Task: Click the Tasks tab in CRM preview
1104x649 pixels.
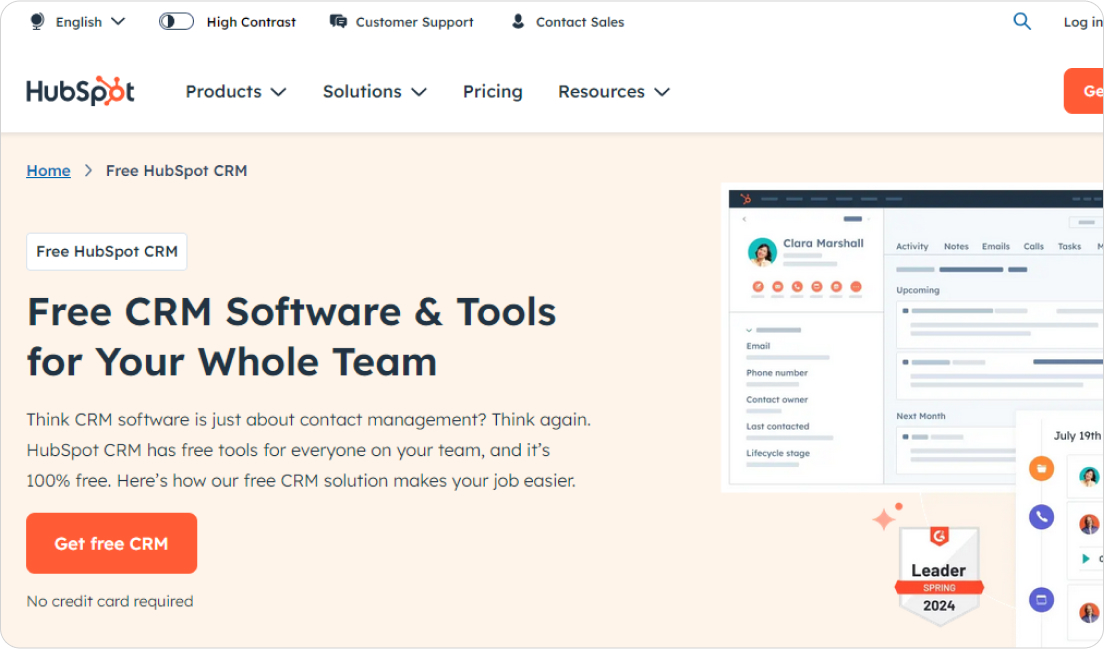Action: click(1069, 246)
